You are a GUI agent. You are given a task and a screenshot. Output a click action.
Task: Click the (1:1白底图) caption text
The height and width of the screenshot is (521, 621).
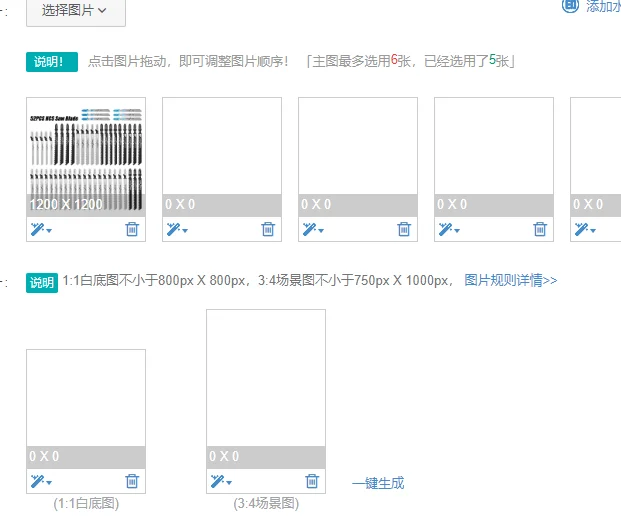coord(86,504)
